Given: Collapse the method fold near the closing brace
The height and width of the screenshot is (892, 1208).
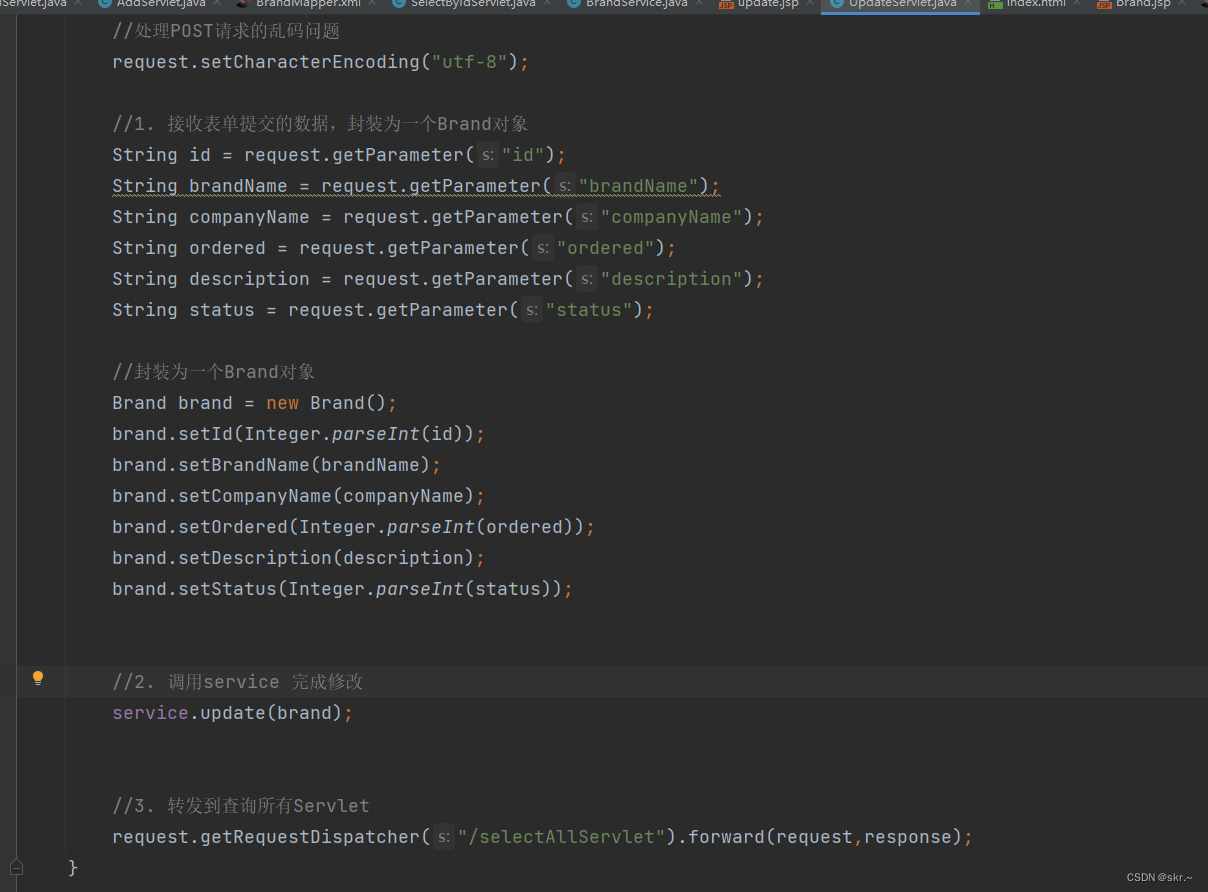Looking at the screenshot, I should (x=16, y=867).
